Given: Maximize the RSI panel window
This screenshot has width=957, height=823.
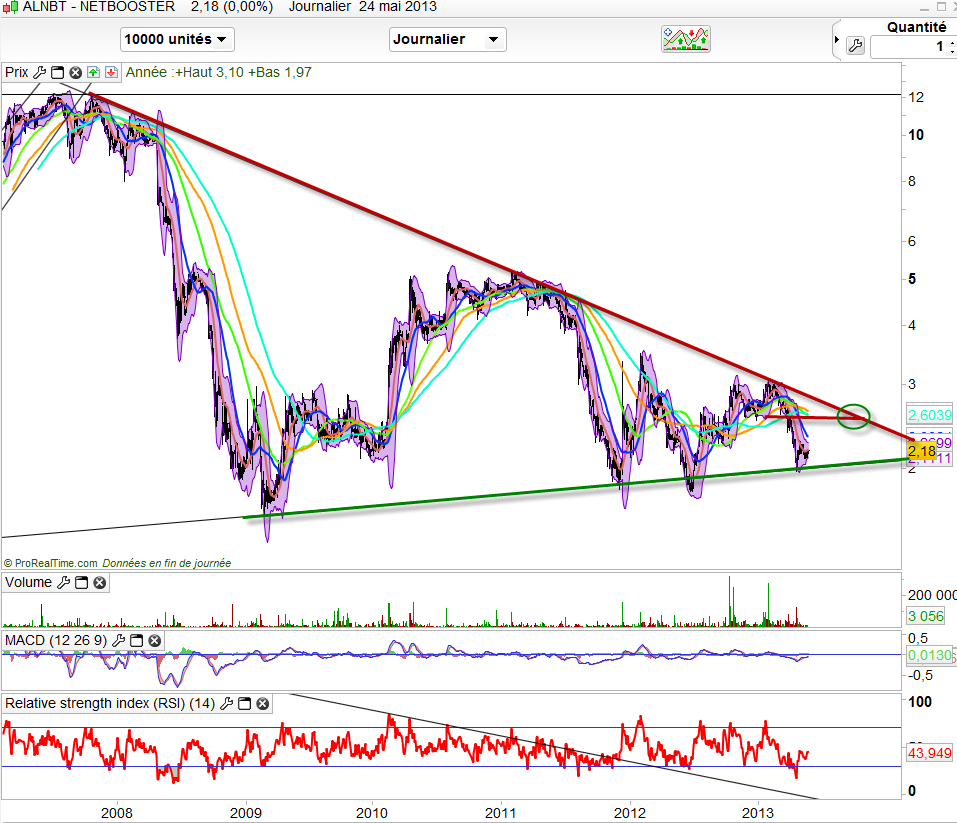Looking at the screenshot, I should point(244,704).
